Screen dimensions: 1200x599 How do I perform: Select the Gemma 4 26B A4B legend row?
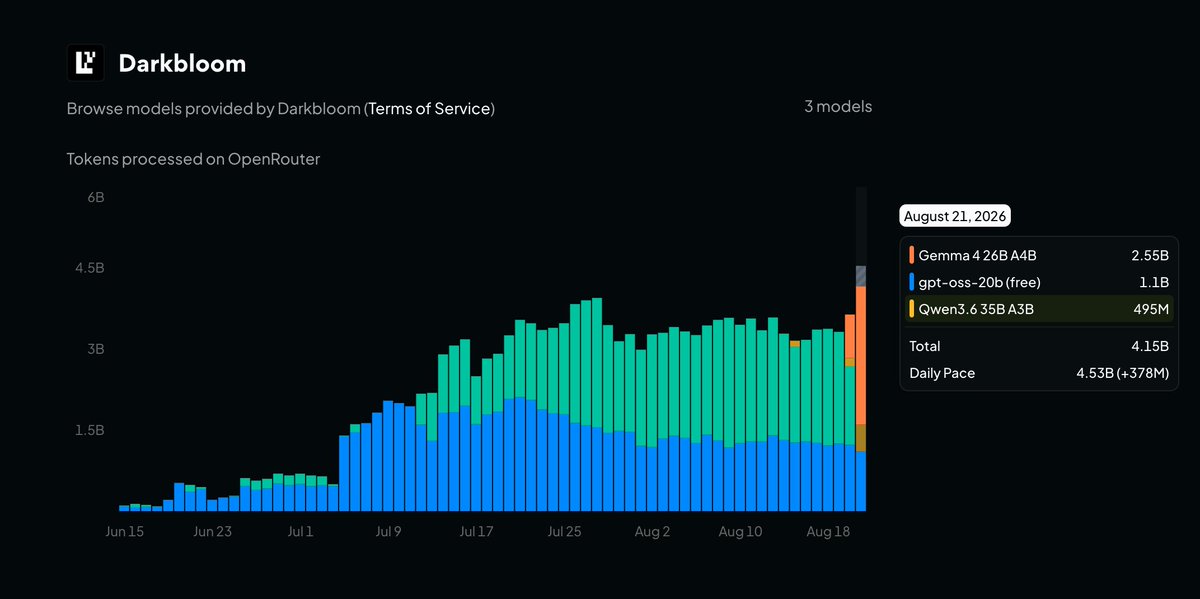click(x=1039, y=255)
